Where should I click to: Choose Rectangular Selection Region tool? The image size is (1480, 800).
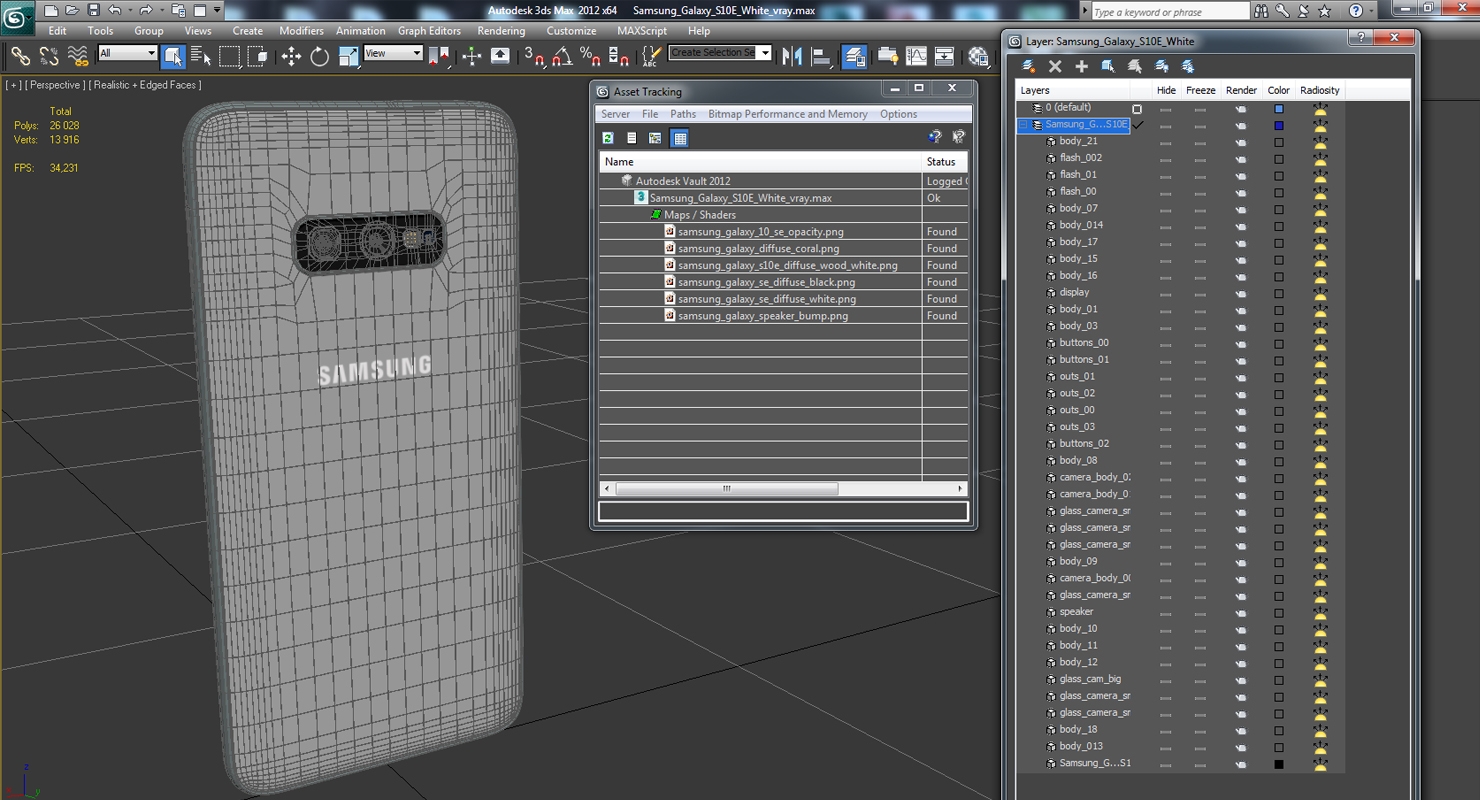click(x=230, y=57)
